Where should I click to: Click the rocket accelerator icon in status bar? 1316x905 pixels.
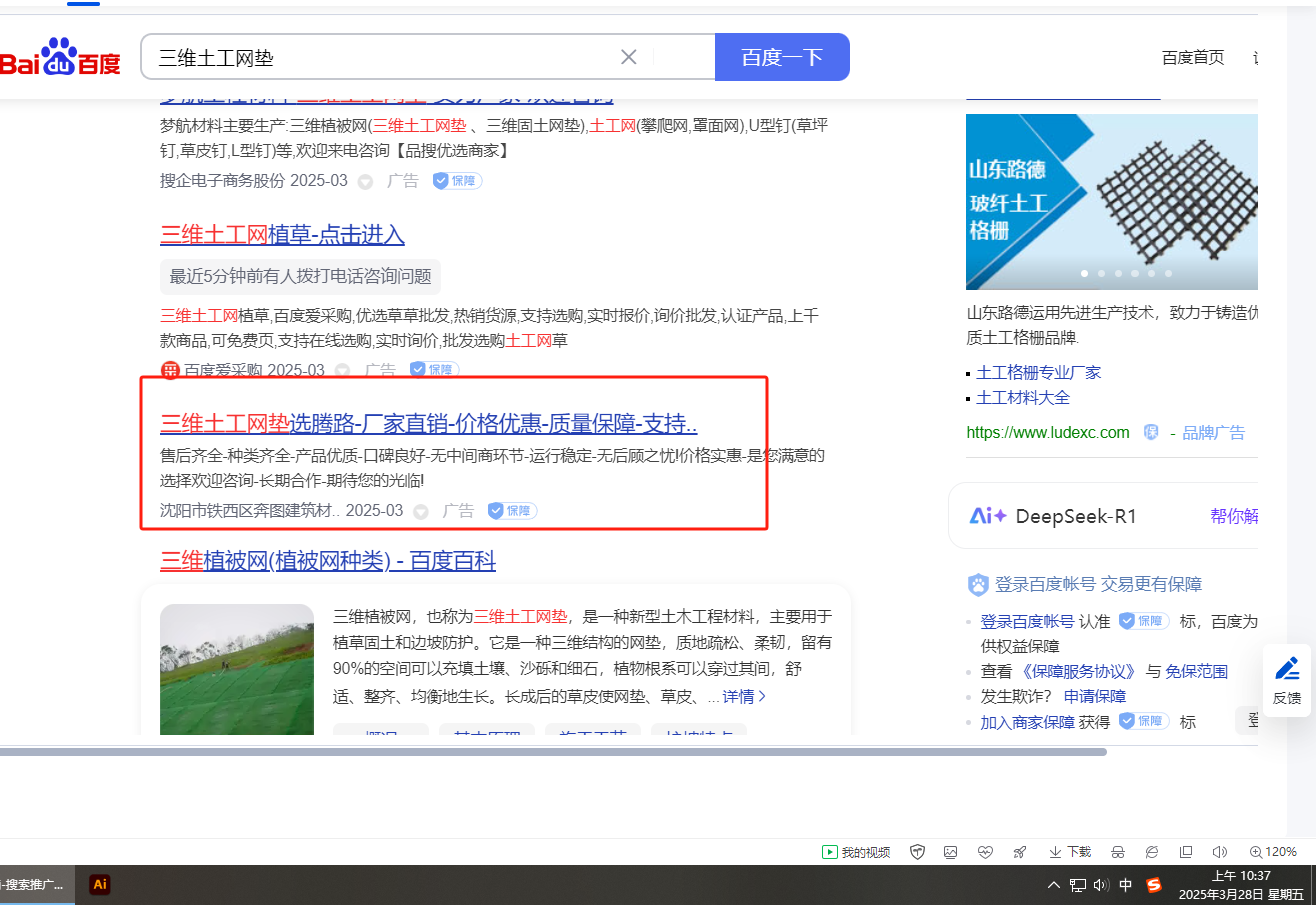pyautogui.click(x=1020, y=852)
